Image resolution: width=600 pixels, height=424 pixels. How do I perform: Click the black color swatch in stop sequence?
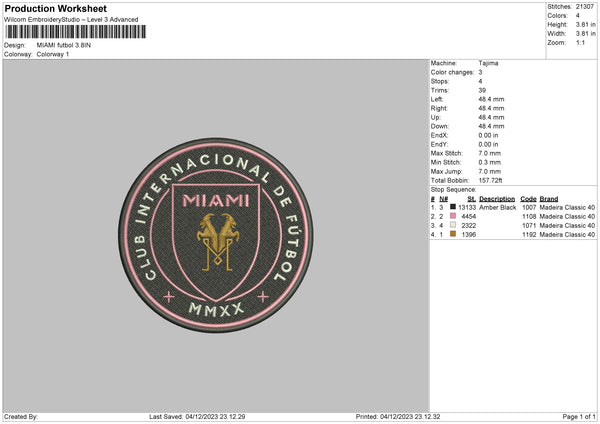click(453, 207)
